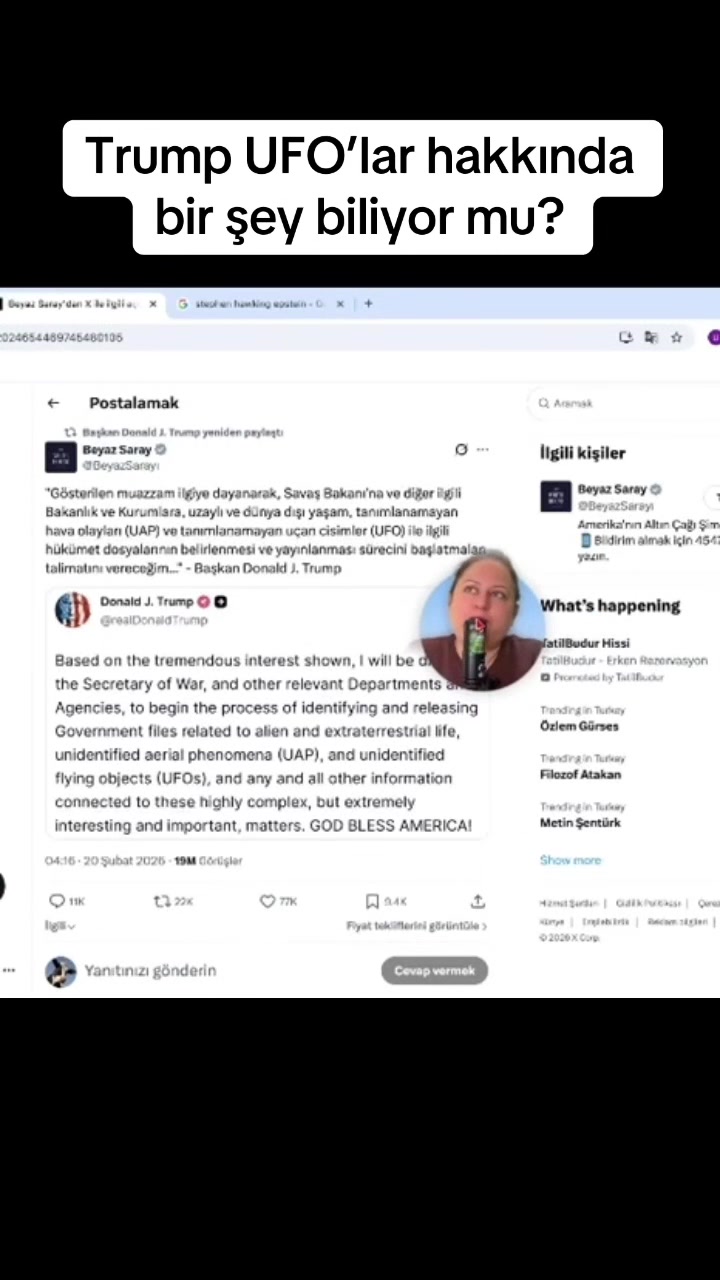Click Donald J. Trump's quoted post avatar

(72, 609)
